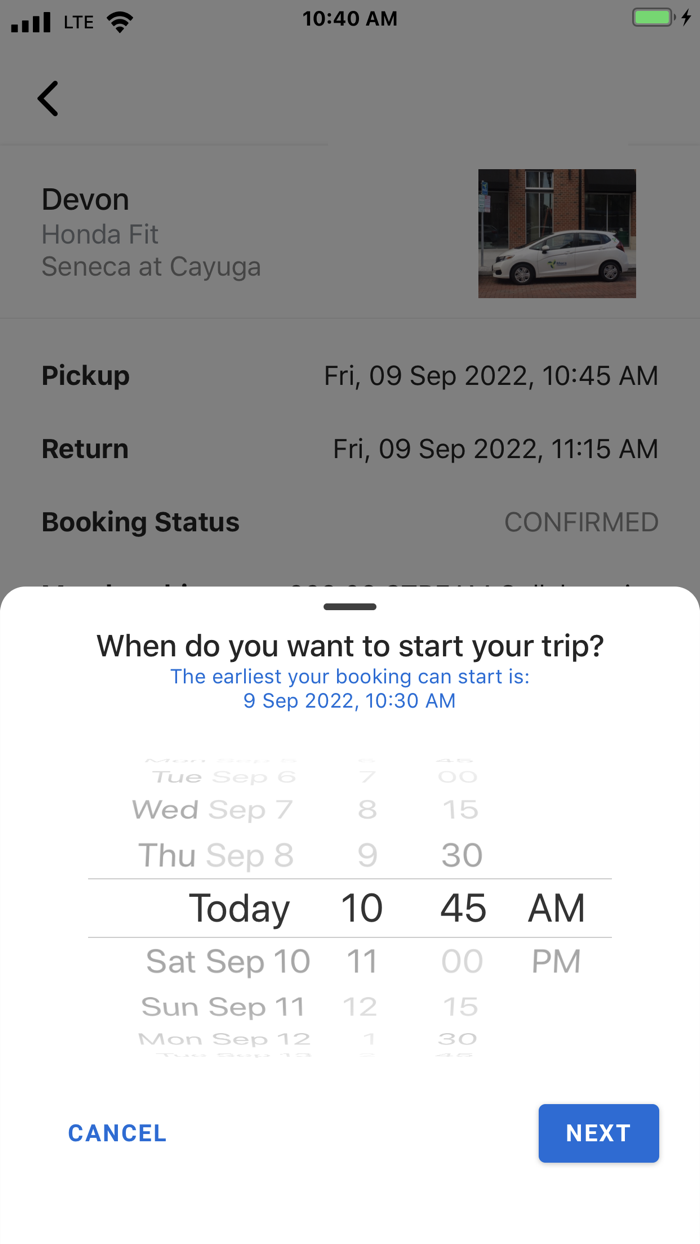This screenshot has width=700, height=1244.
Task: Tap the clock showing 10:40 AM
Action: click(350, 18)
